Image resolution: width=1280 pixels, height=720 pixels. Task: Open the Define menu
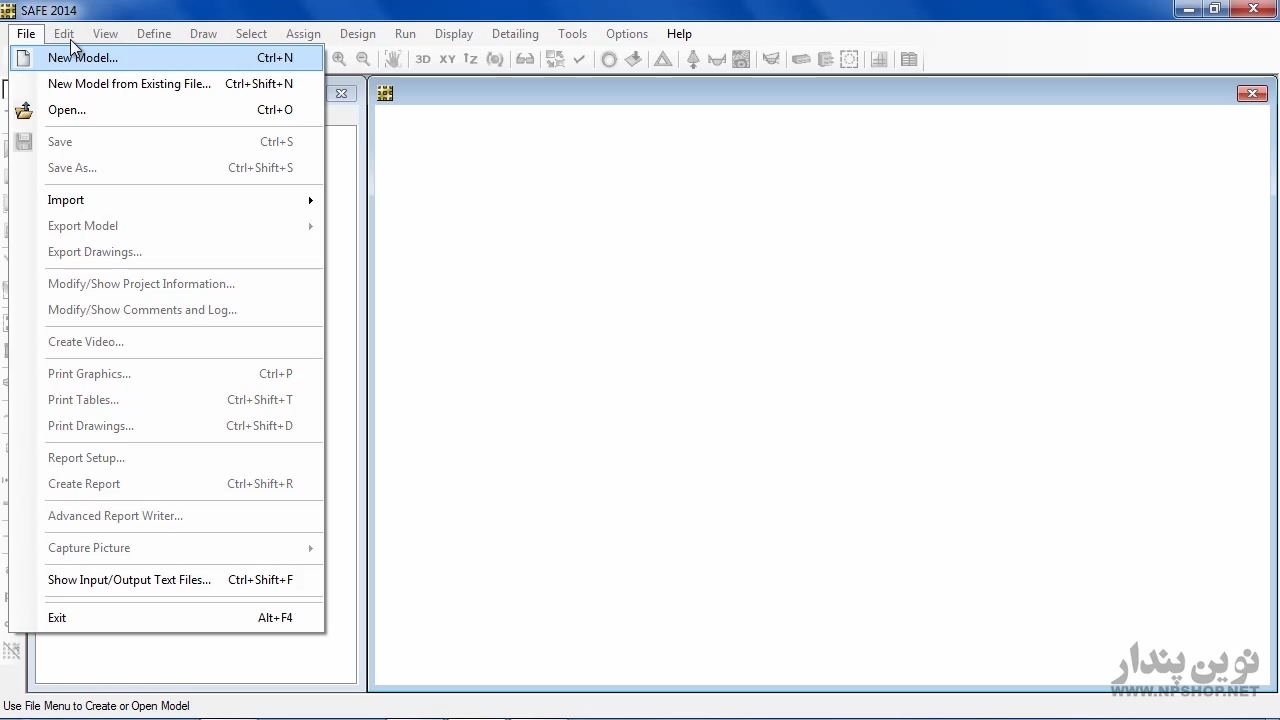(154, 33)
